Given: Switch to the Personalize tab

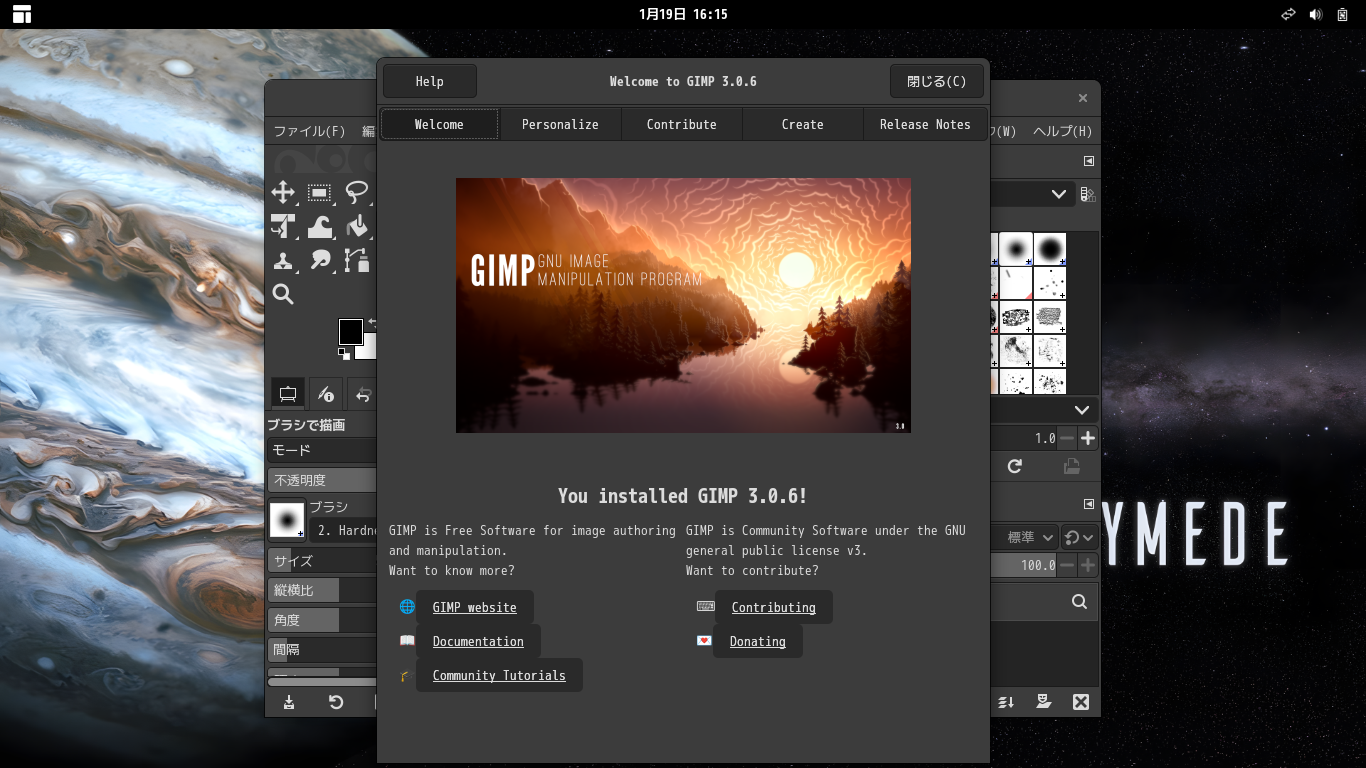Looking at the screenshot, I should pos(560,124).
